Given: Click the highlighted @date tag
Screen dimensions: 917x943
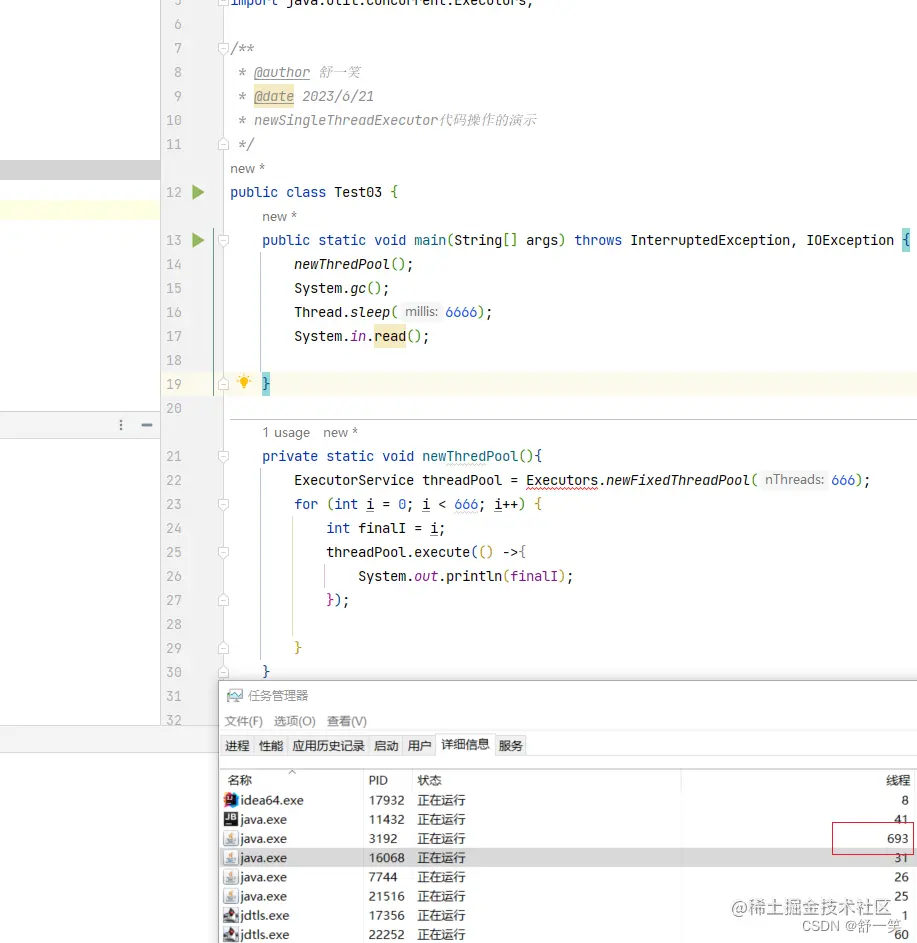Looking at the screenshot, I should (x=274, y=97).
